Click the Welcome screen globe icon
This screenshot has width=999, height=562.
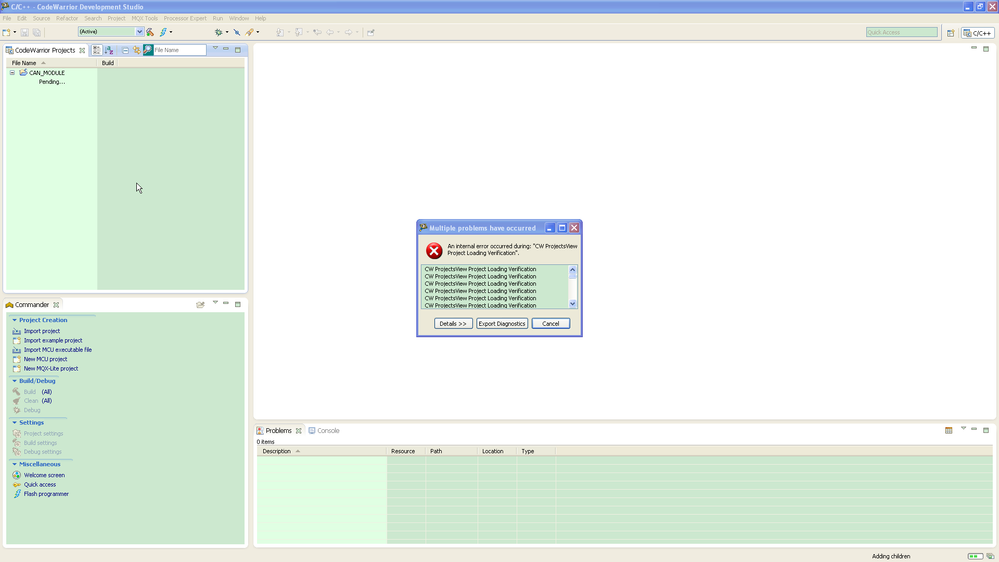(17, 475)
